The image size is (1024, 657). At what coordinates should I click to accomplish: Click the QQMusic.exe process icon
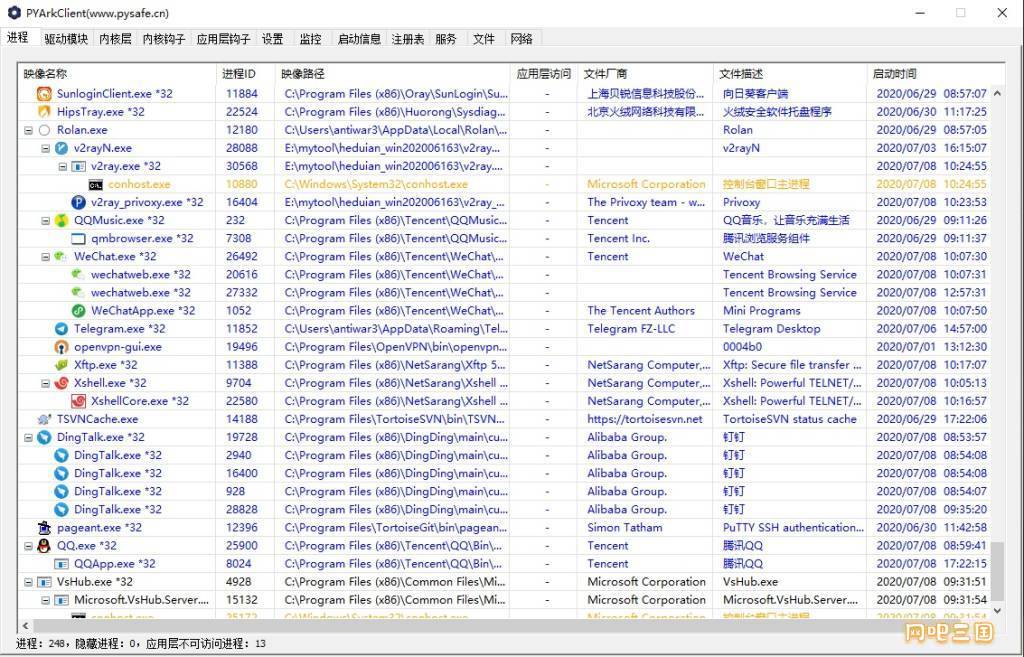pyautogui.click(x=61, y=221)
